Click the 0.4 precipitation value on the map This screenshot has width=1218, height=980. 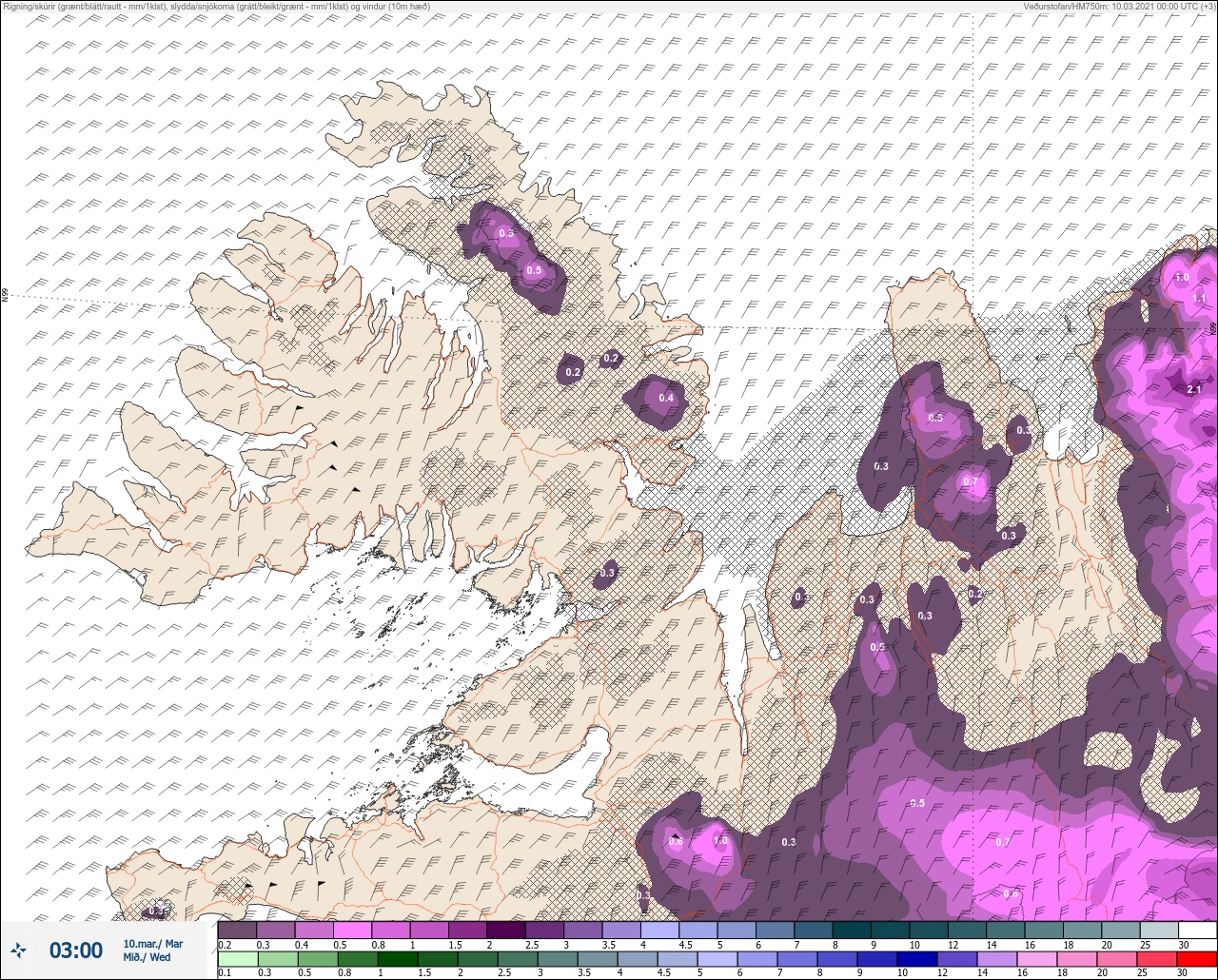pyautogui.click(x=666, y=398)
